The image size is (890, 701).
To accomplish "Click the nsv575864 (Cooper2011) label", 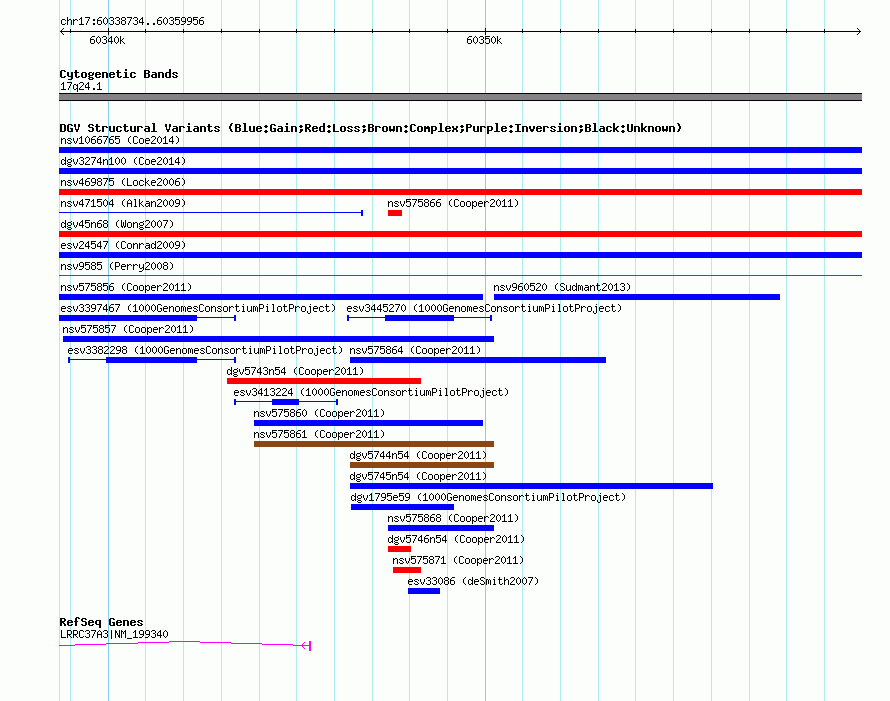I will click(415, 350).
